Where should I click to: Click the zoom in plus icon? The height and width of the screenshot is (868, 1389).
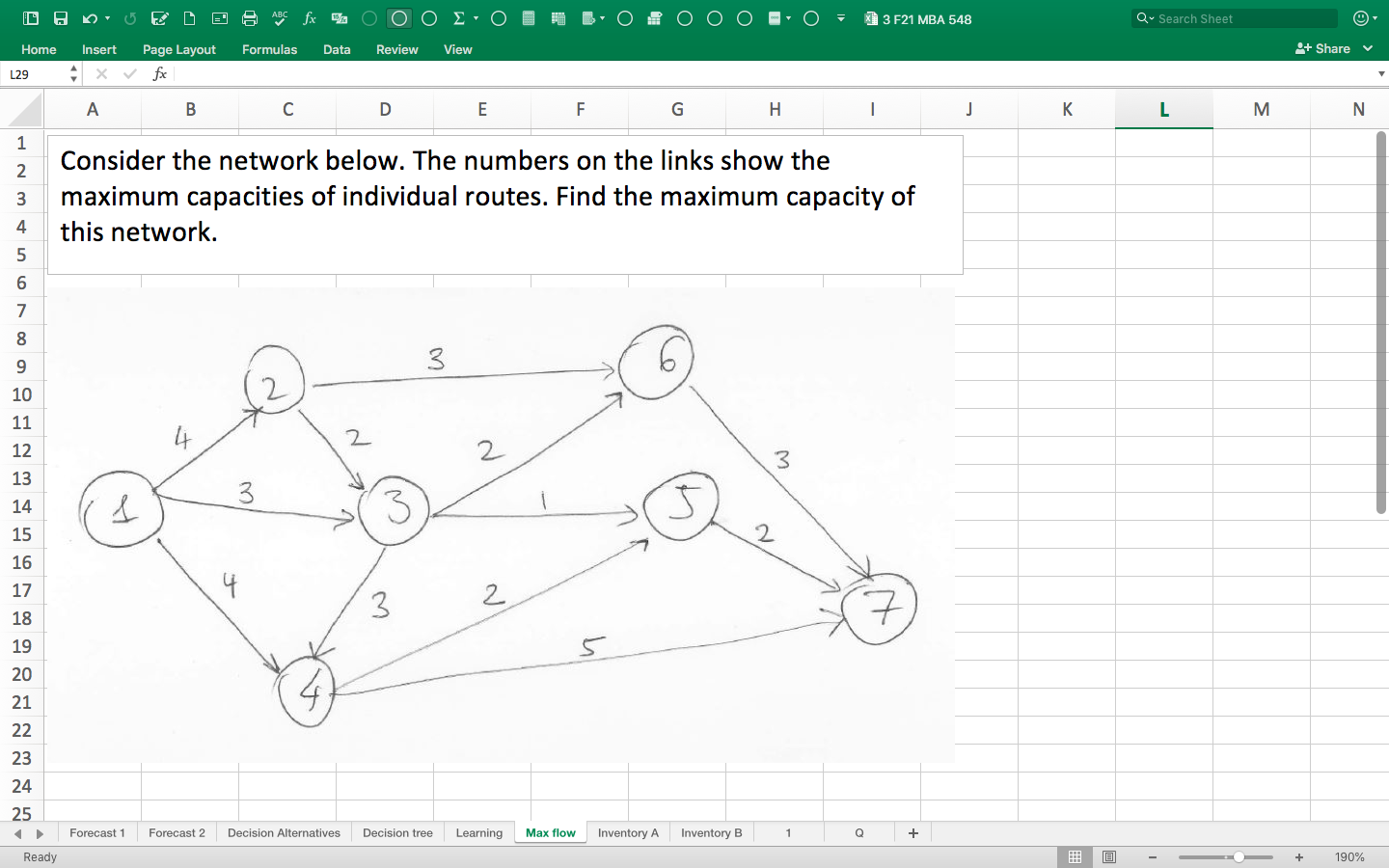(1299, 857)
